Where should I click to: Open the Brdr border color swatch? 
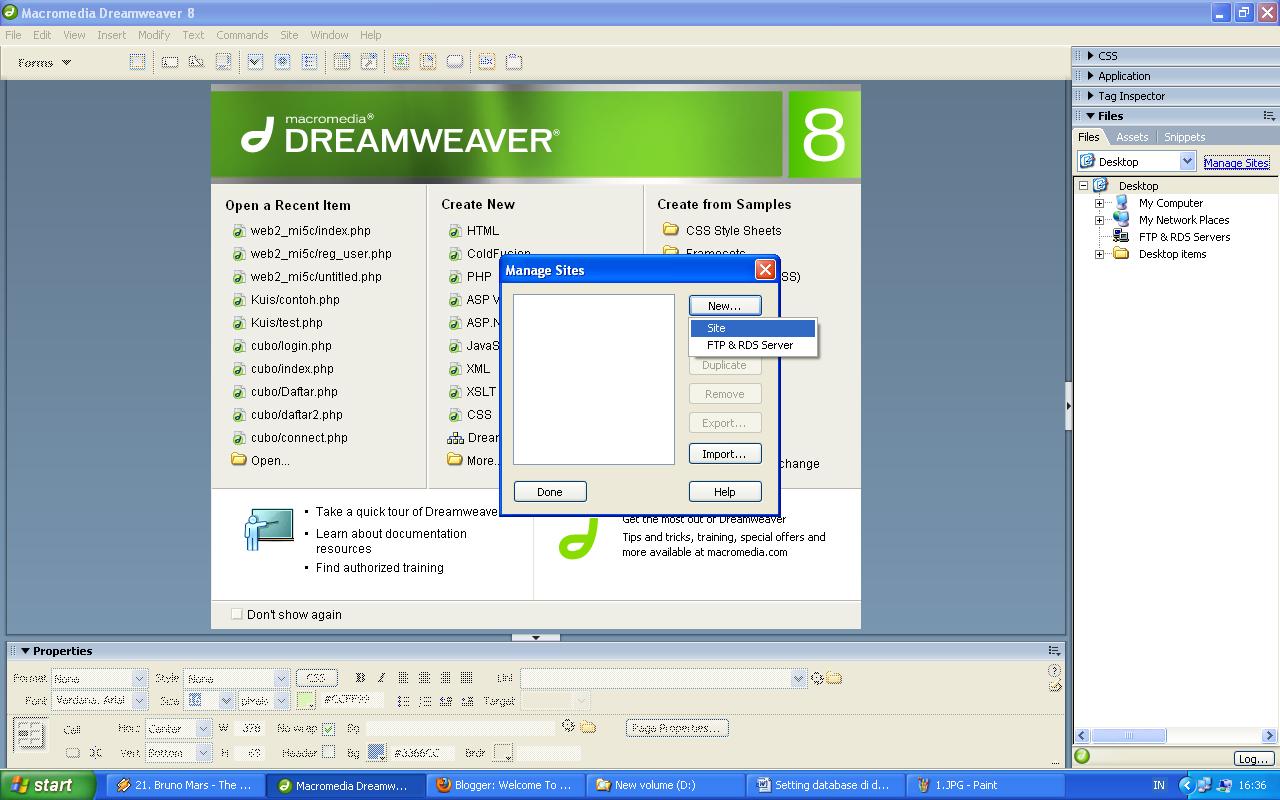[x=502, y=752]
